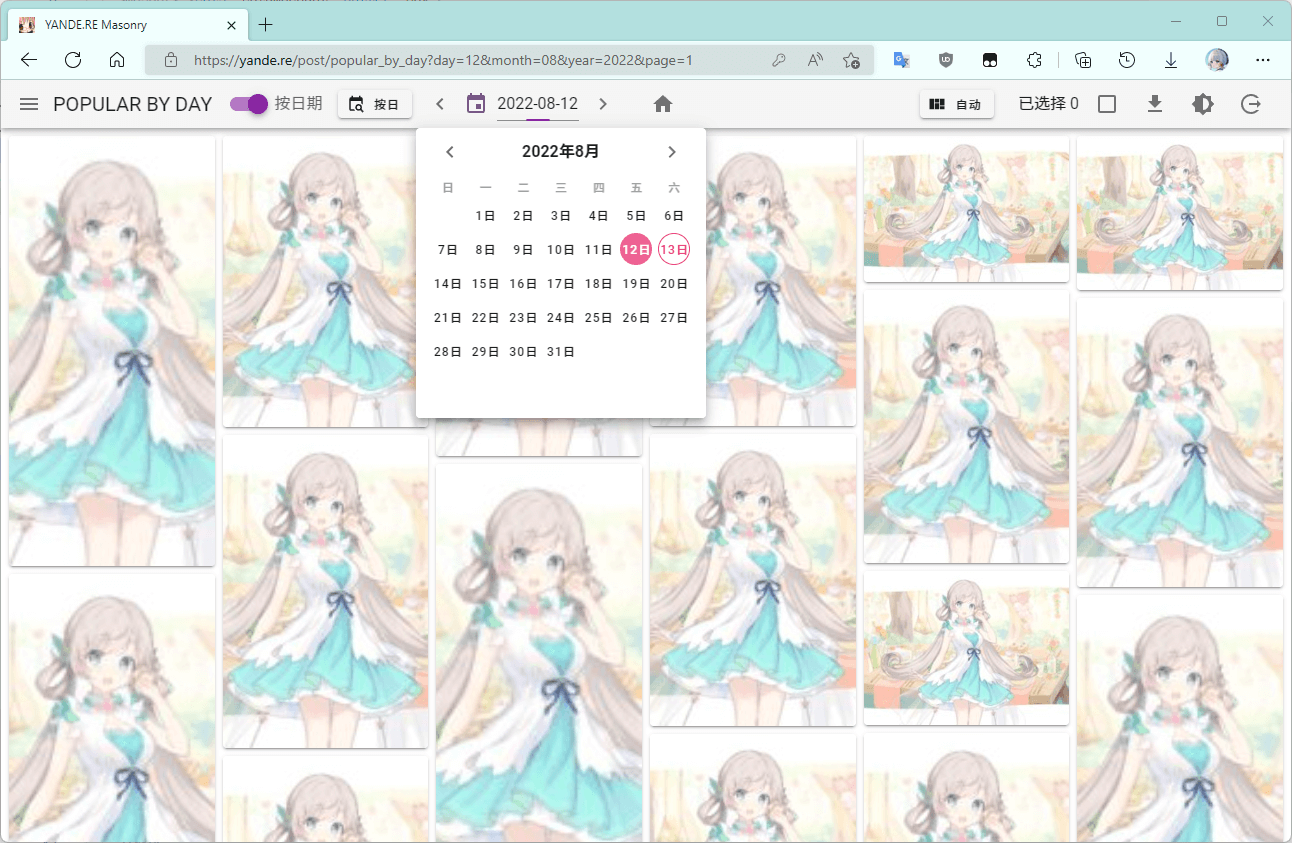Pick 7日 in the date picker
This screenshot has height=843, width=1292.
pyautogui.click(x=448, y=250)
